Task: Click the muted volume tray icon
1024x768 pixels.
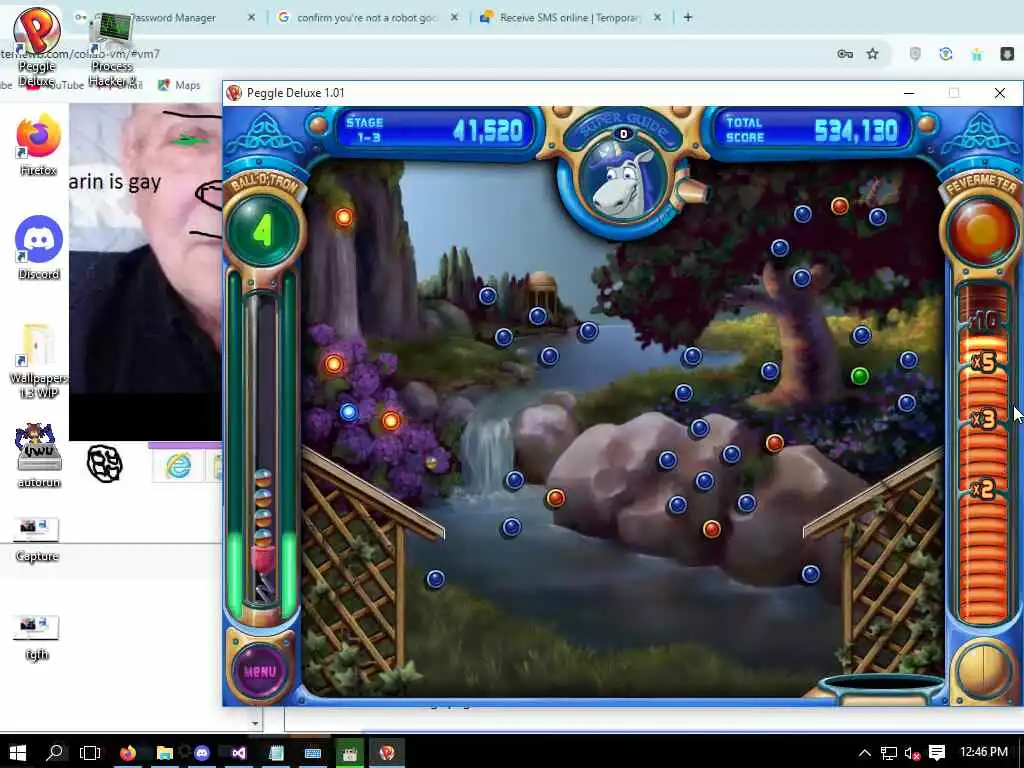Action: 912,753
